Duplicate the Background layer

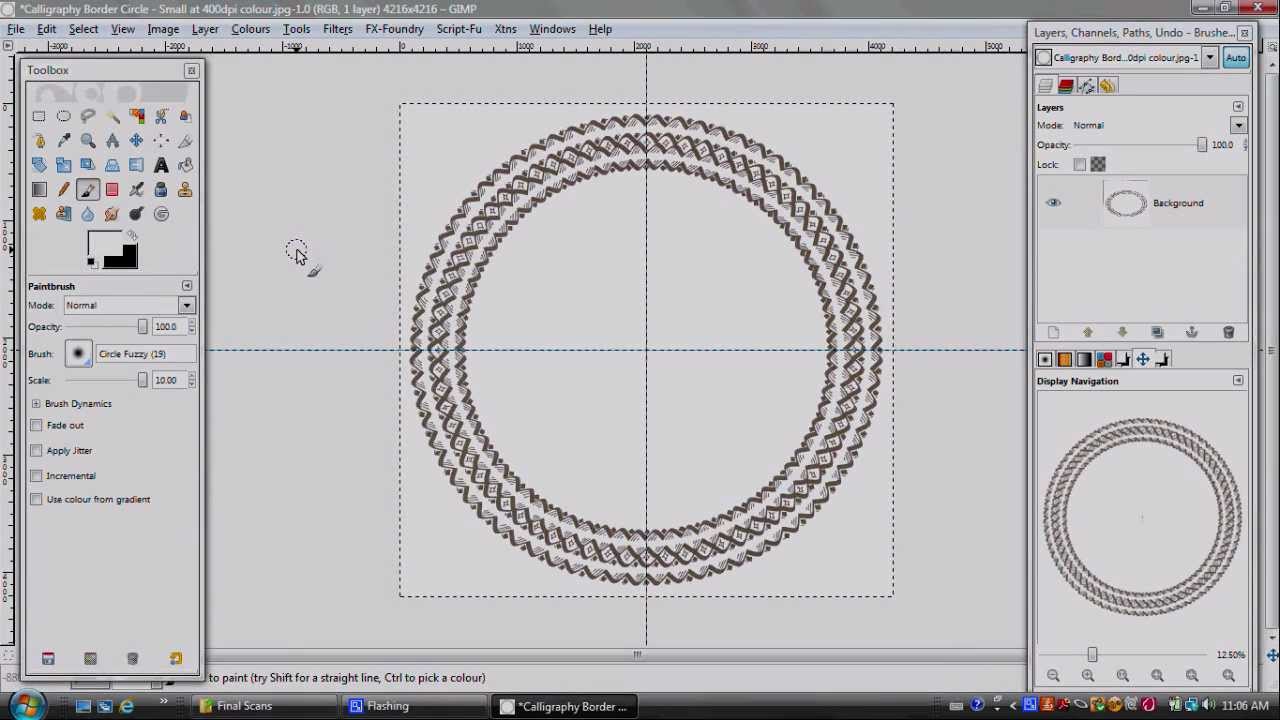pos(1157,332)
